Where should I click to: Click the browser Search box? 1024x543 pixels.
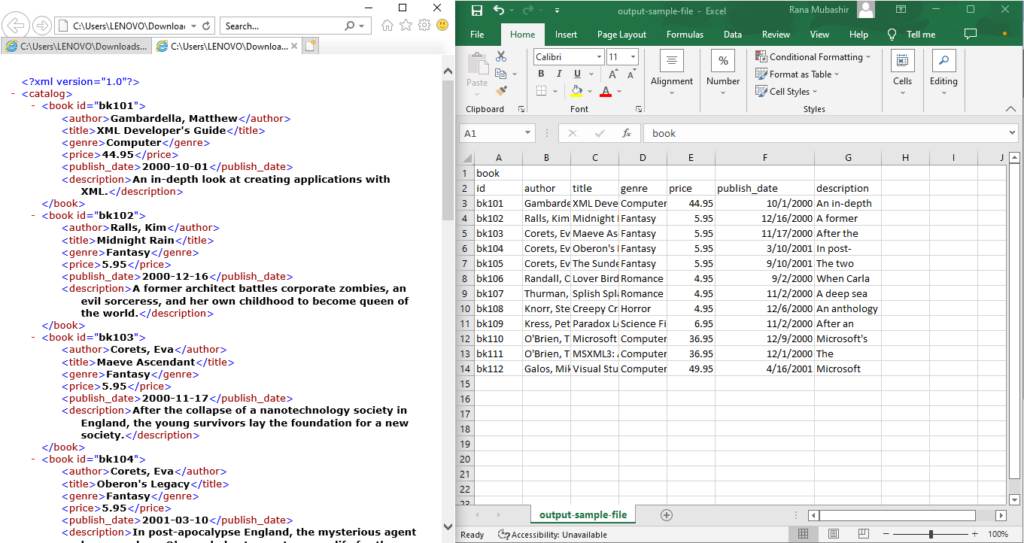(x=283, y=26)
